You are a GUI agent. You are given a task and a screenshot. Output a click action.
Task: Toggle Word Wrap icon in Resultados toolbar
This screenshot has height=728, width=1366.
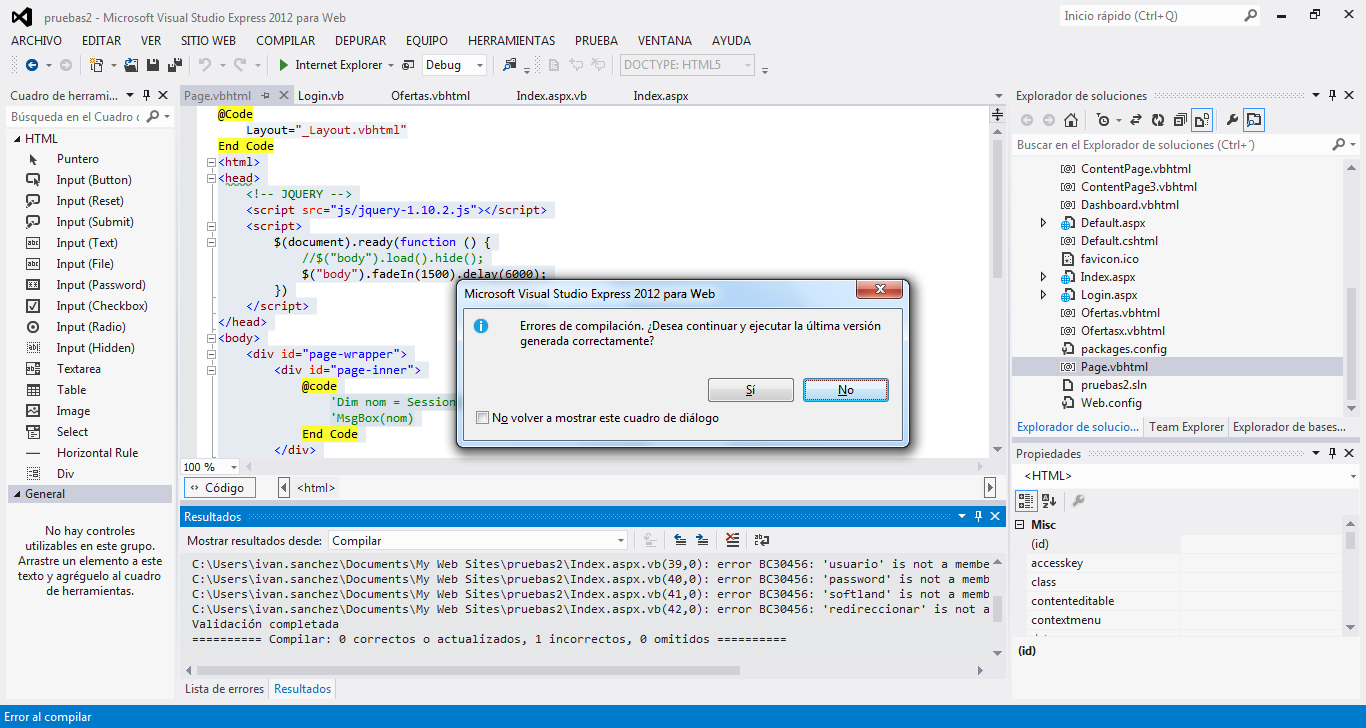(x=762, y=540)
